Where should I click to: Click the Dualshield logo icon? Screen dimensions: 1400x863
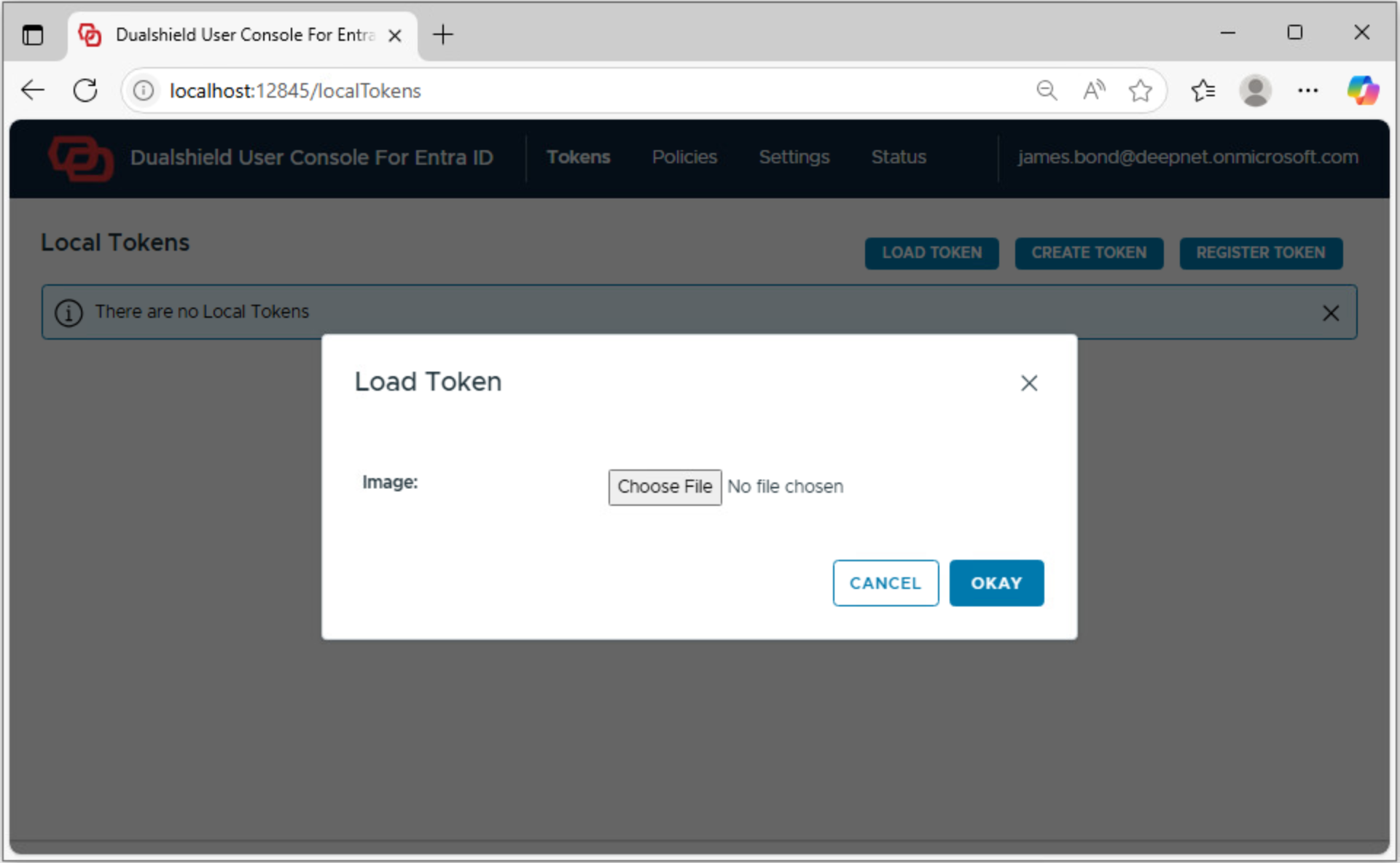click(x=81, y=158)
